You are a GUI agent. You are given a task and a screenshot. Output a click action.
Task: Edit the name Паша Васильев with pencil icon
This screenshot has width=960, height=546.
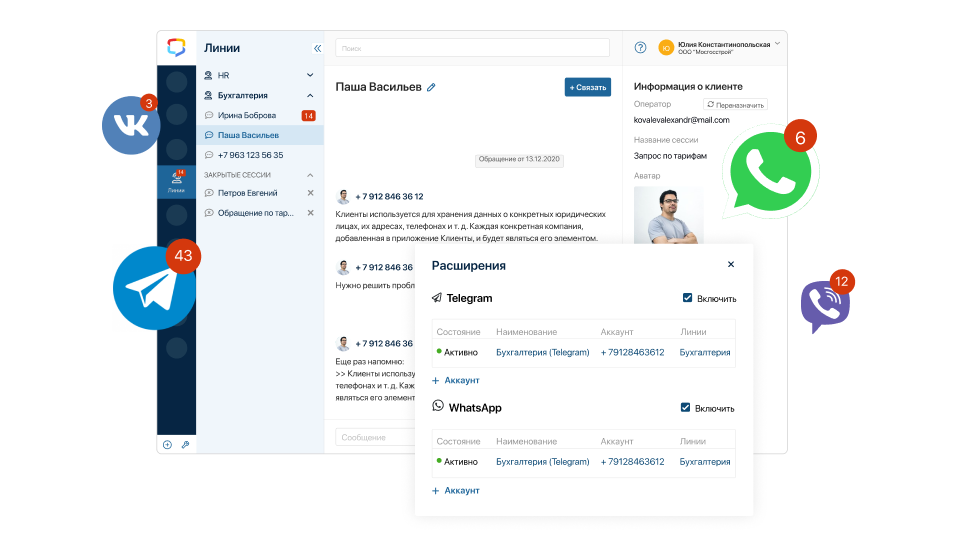point(432,88)
